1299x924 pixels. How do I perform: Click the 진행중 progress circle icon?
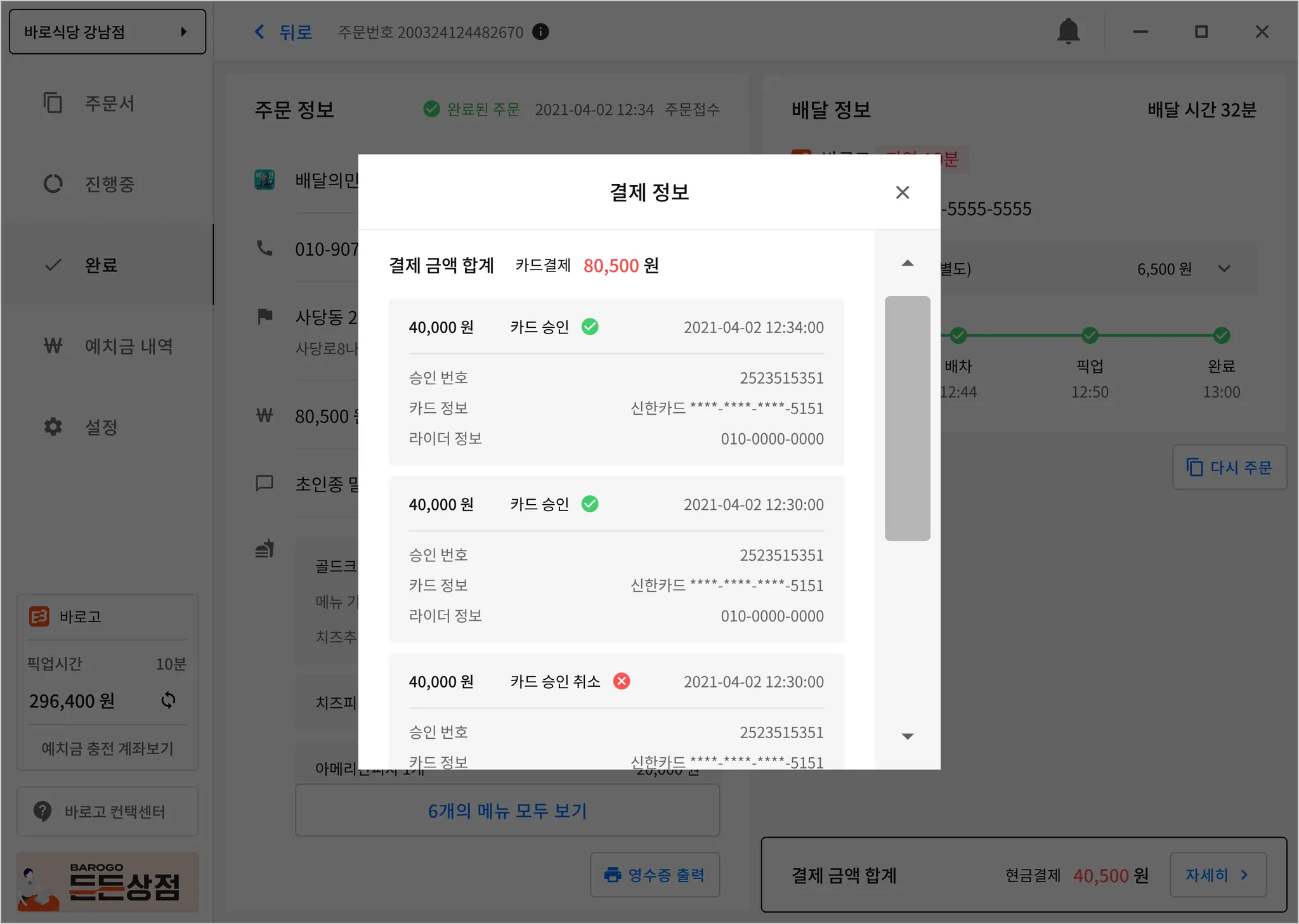[53, 184]
